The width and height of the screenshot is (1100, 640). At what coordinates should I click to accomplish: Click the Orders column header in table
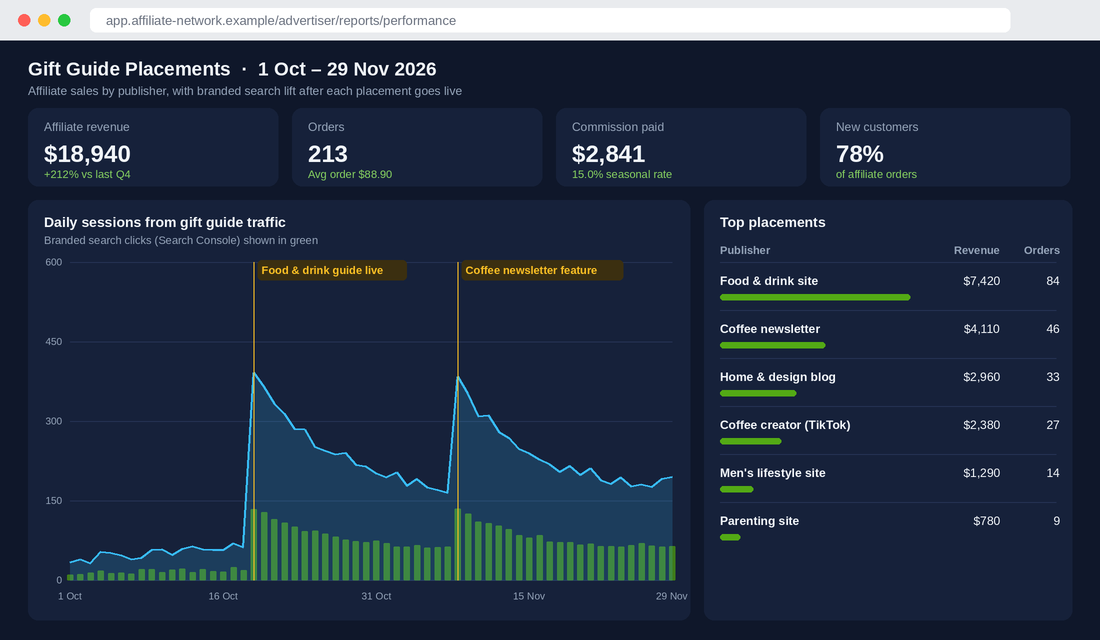click(1042, 251)
